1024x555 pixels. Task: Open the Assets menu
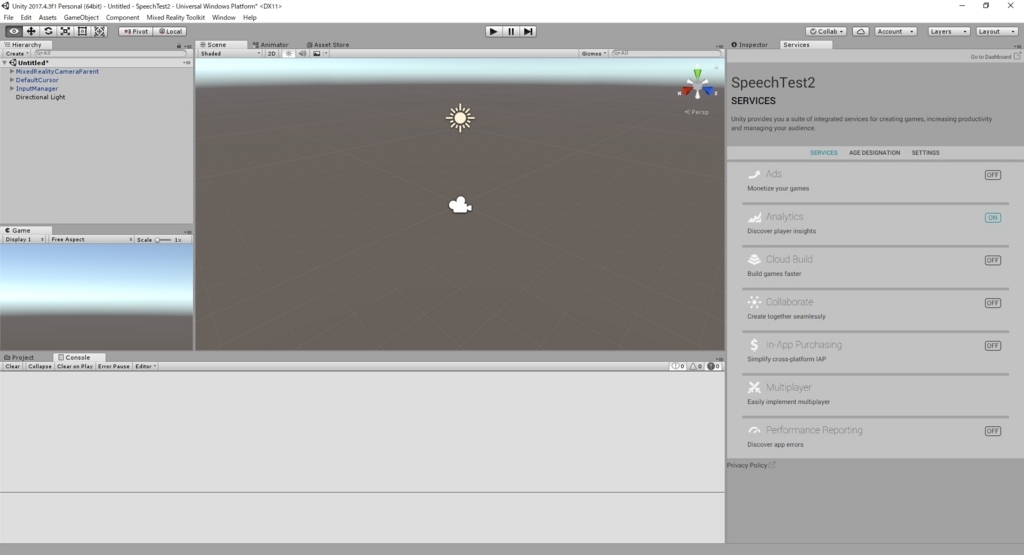point(48,18)
